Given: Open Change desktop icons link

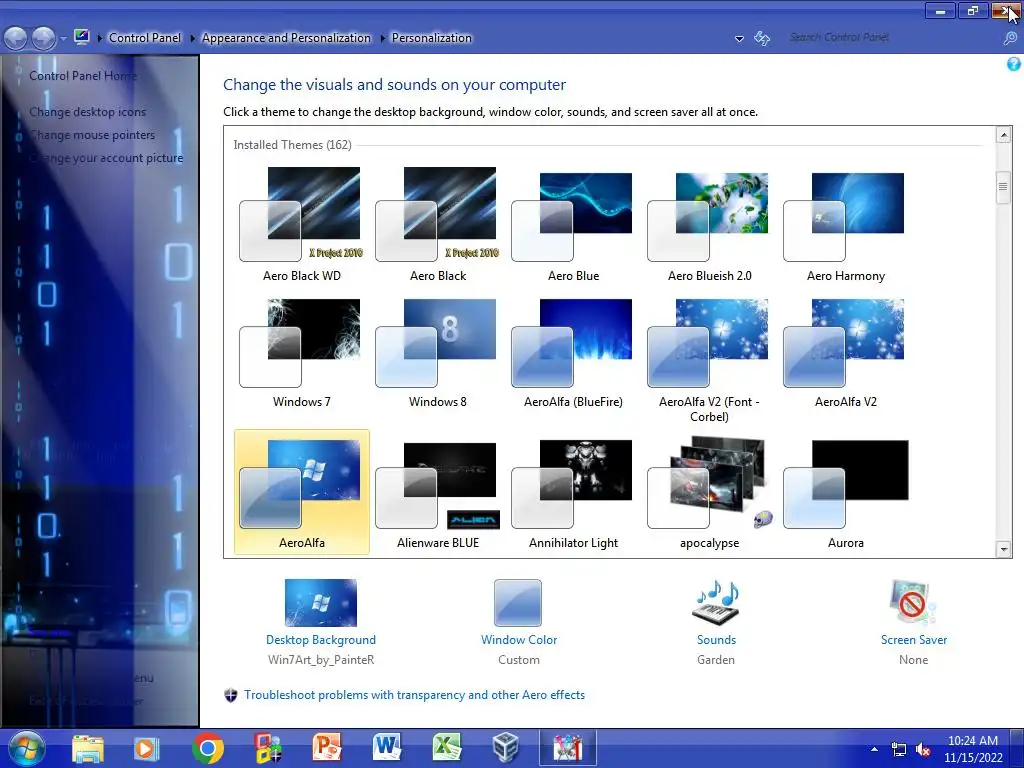Looking at the screenshot, I should (x=88, y=112).
